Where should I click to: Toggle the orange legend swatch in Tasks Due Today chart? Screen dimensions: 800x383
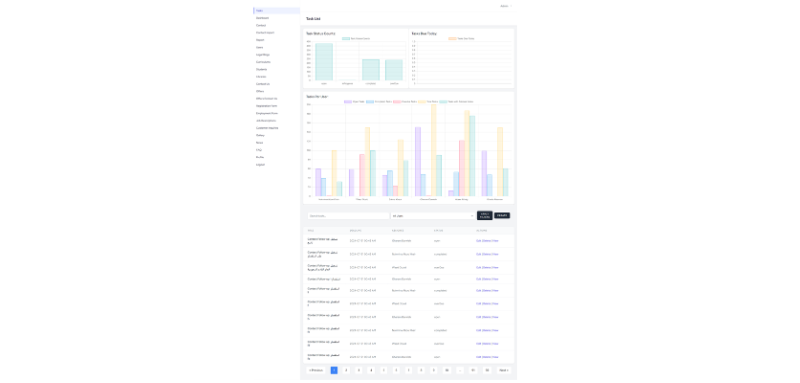click(x=452, y=38)
